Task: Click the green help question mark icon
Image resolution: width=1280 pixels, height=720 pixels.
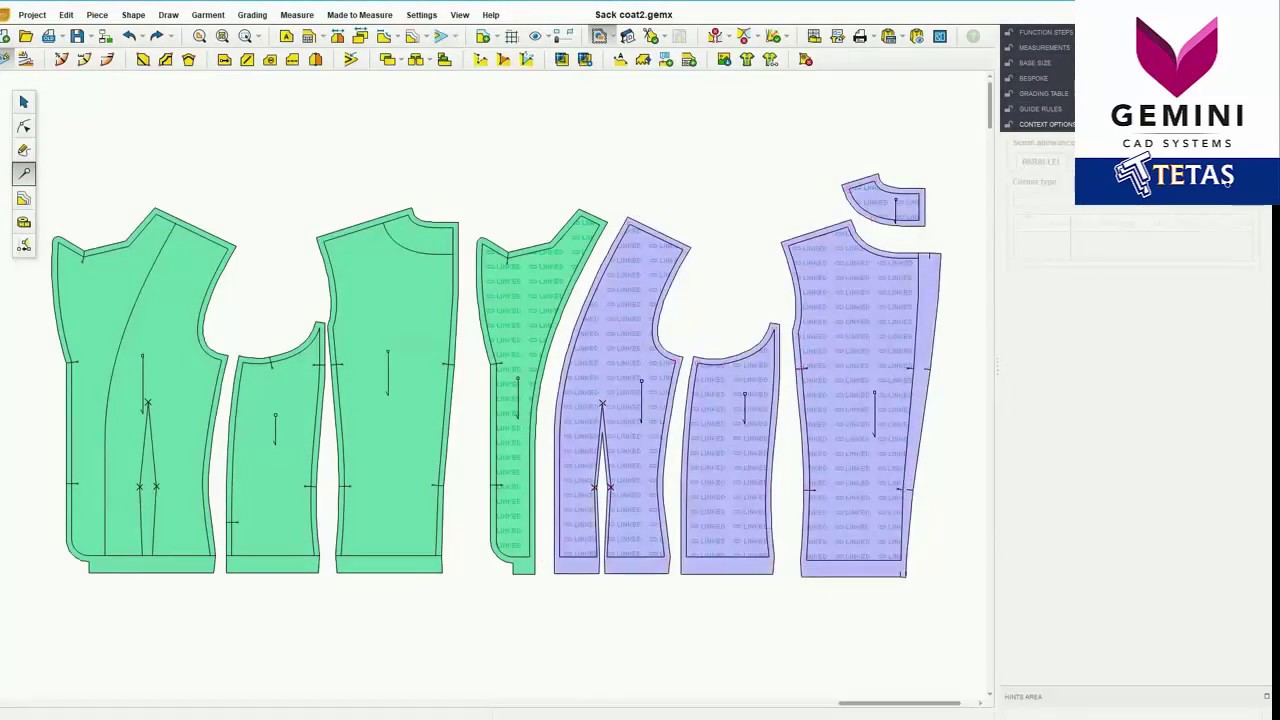Action: tap(973, 36)
